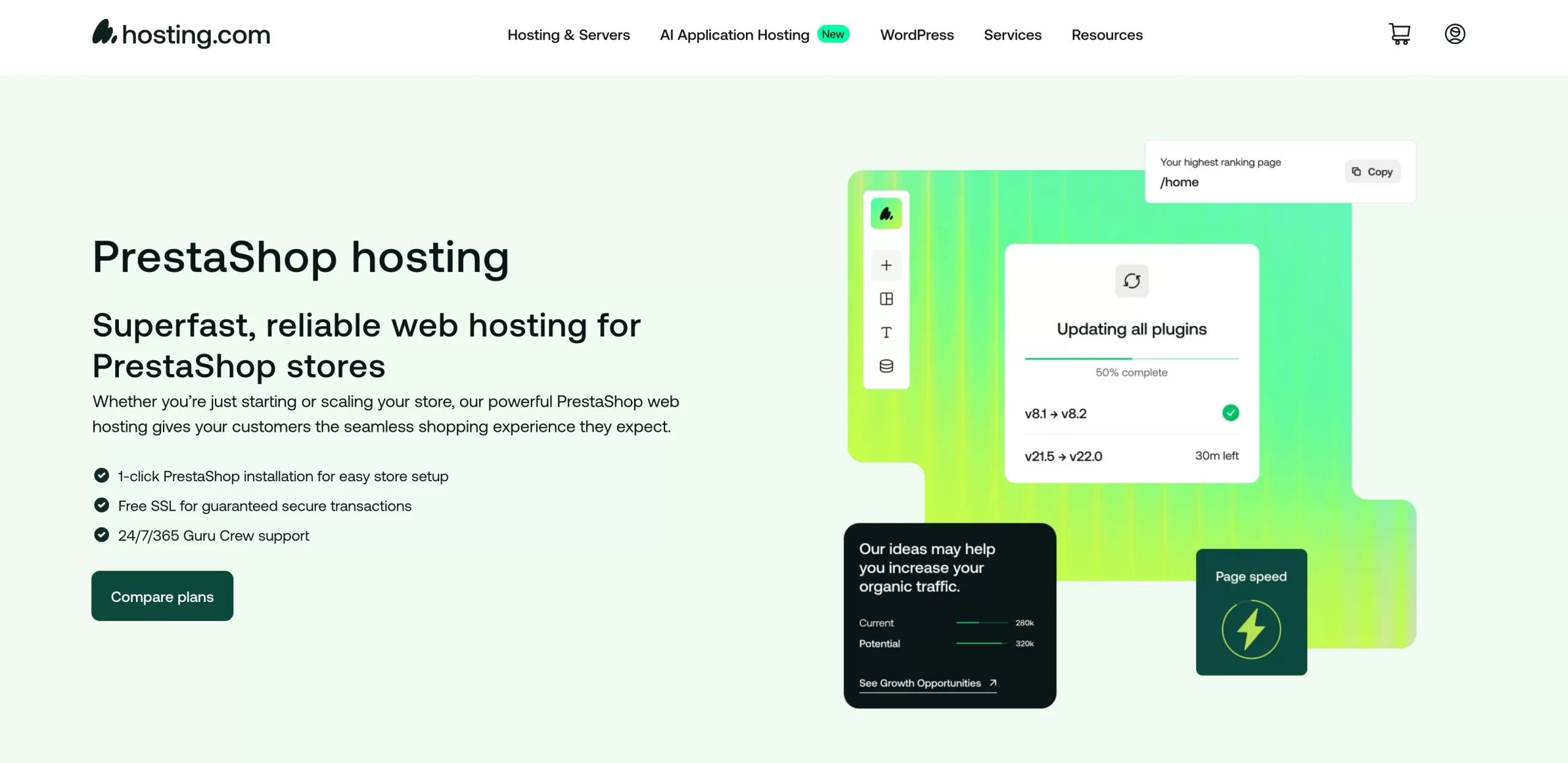Click the check icon beside Guru Crew support
1568x763 pixels.
pos(102,535)
